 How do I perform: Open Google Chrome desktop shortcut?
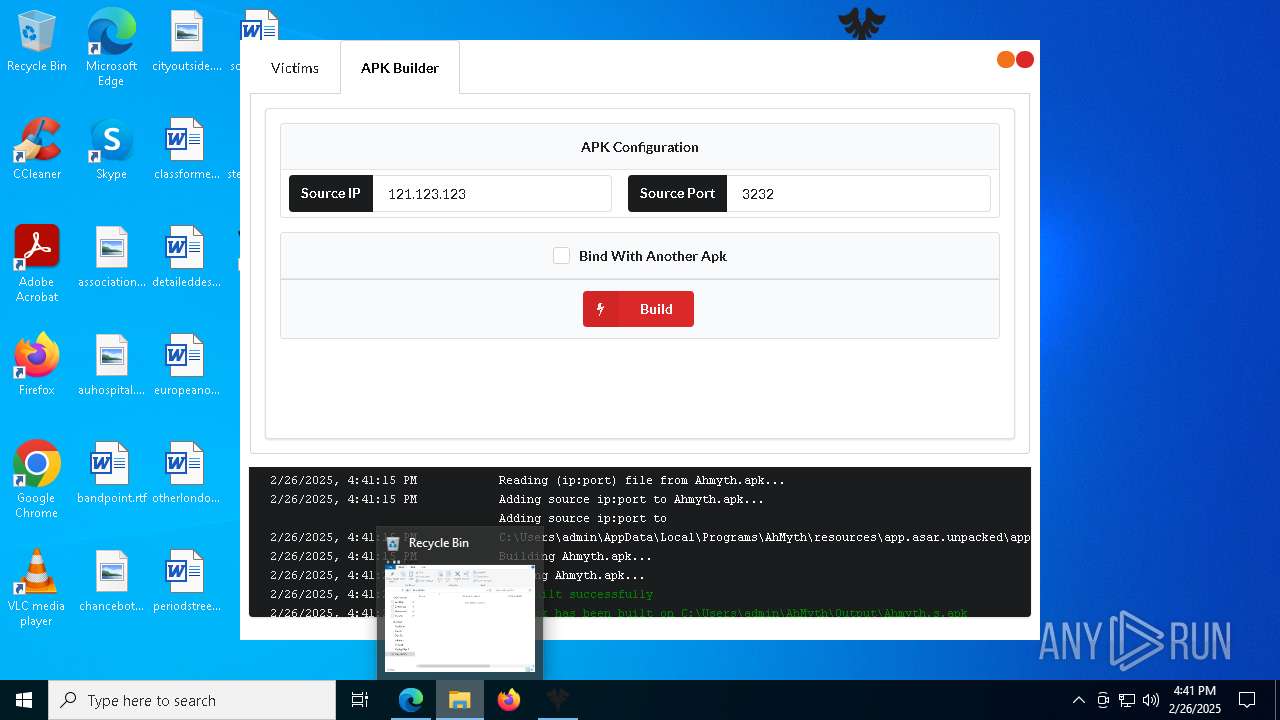pyautogui.click(x=37, y=480)
